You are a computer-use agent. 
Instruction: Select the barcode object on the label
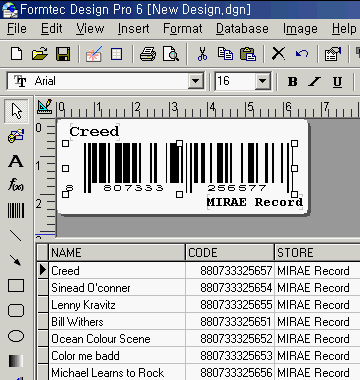tap(180, 169)
